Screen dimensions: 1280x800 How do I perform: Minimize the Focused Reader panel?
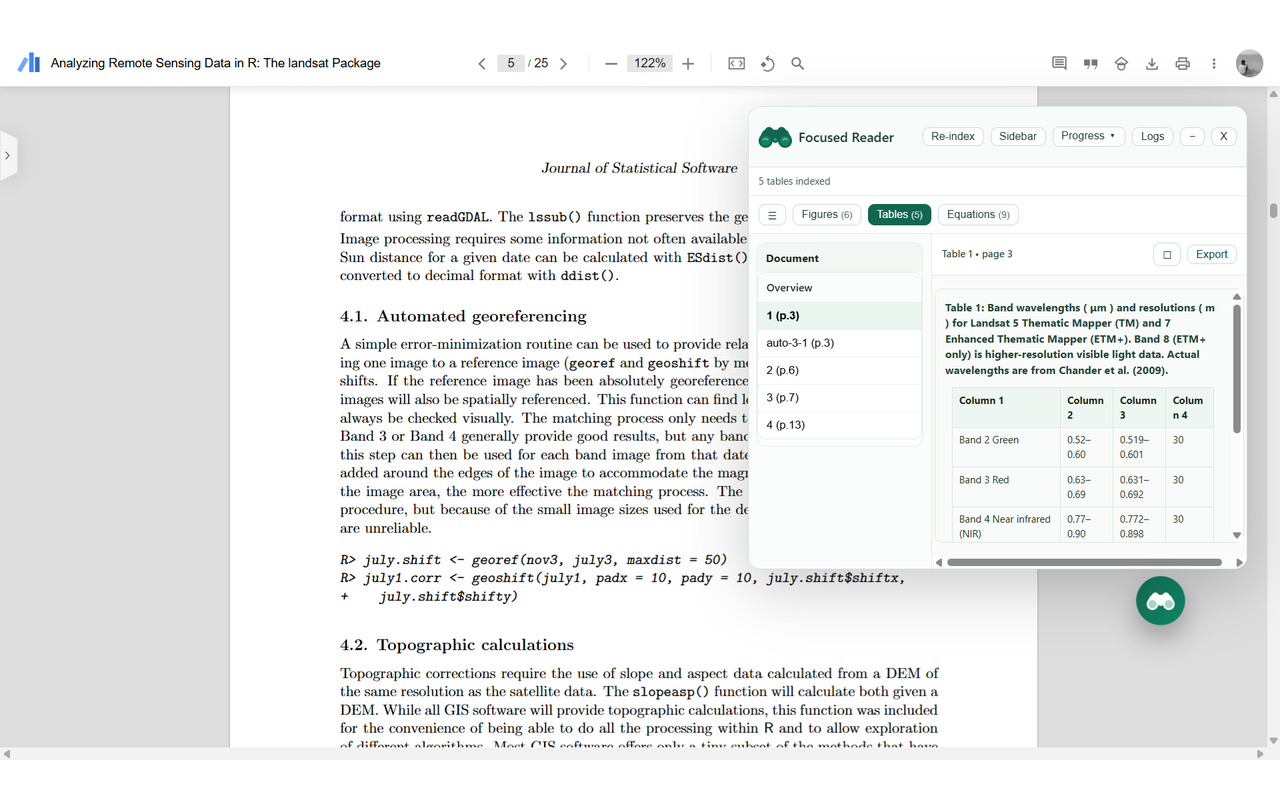1192,136
